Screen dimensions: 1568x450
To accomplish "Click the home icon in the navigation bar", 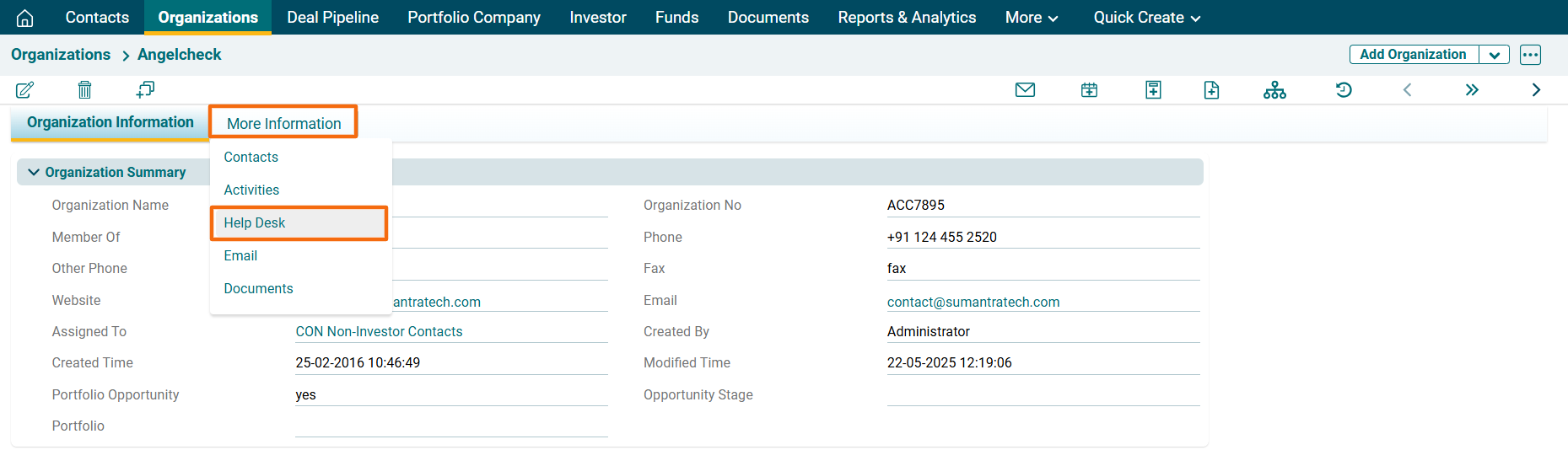I will point(25,18).
